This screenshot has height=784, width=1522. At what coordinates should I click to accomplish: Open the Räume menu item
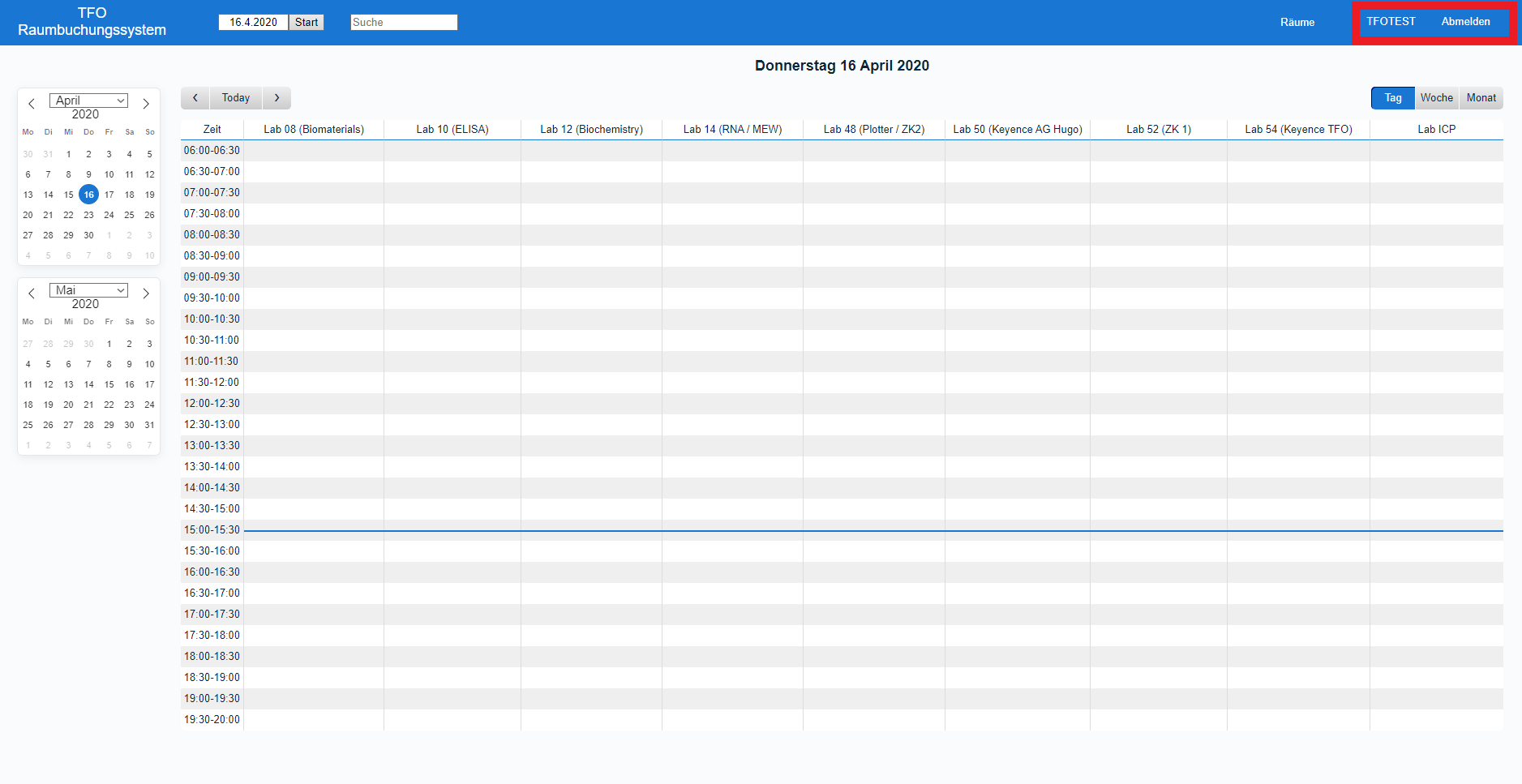(1297, 23)
